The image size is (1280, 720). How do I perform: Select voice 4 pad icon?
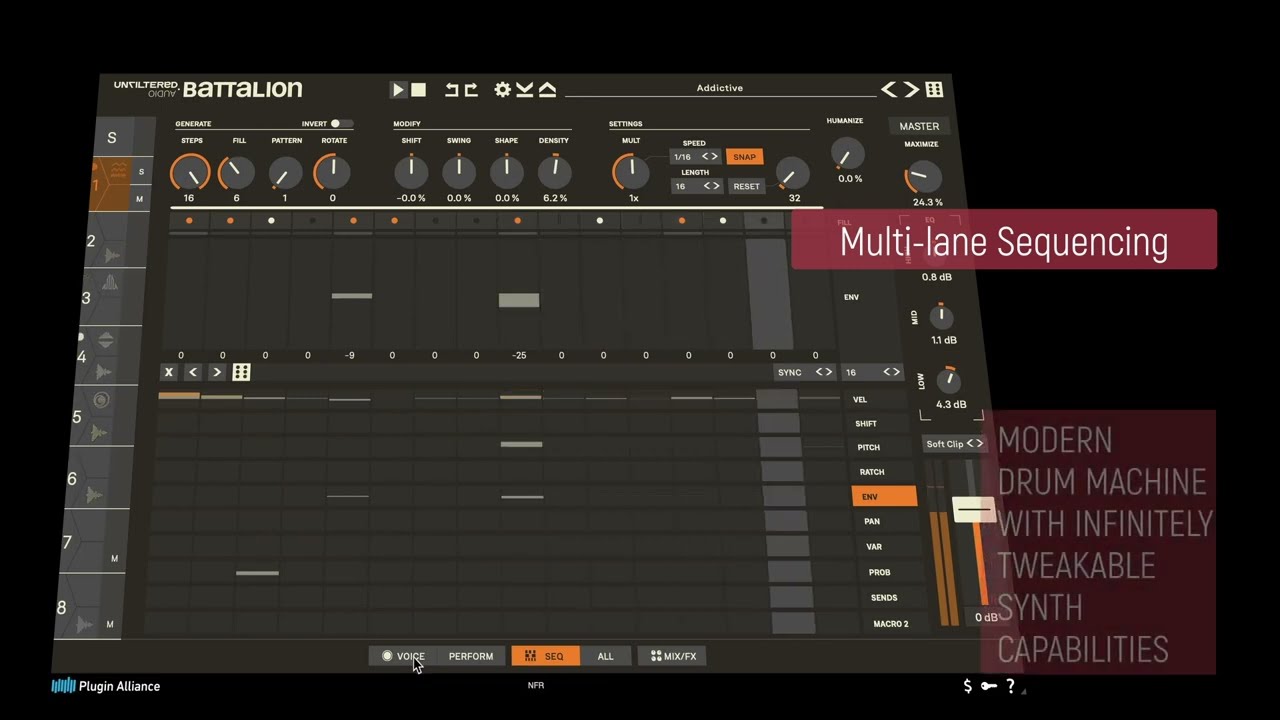click(106, 341)
